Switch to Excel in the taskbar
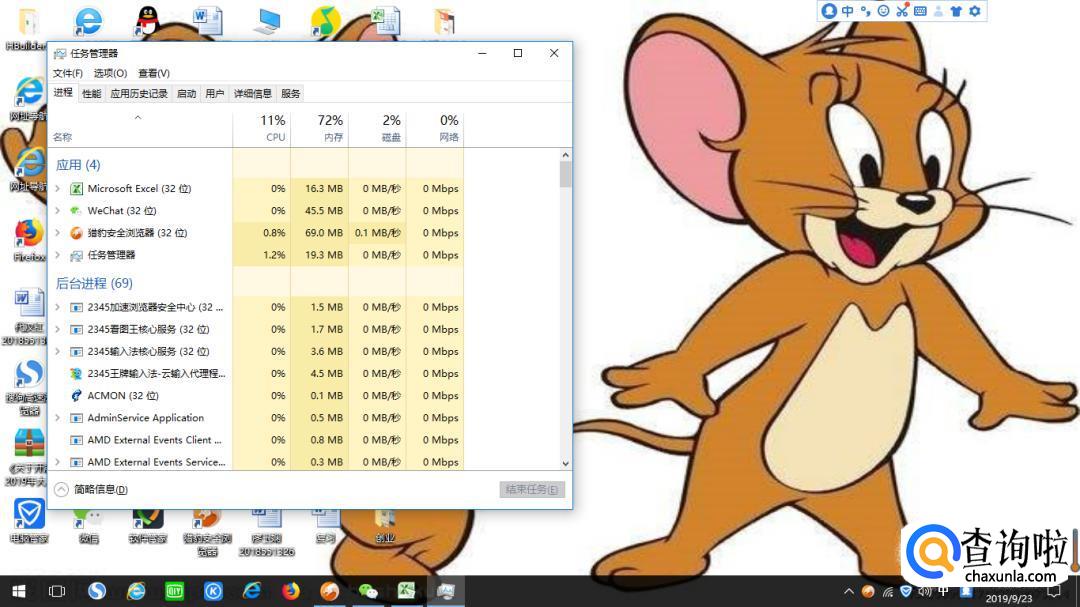This screenshot has height=607, width=1080. [x=406, y=591]
